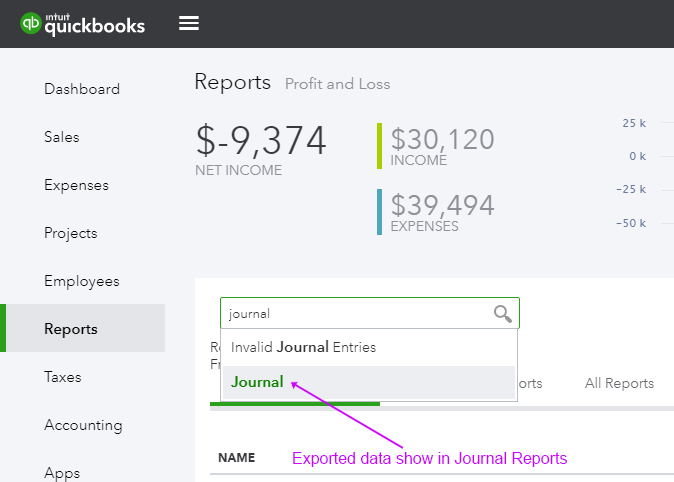
Task: Select the Journal report suggestion
Action: tap(369, 382)
